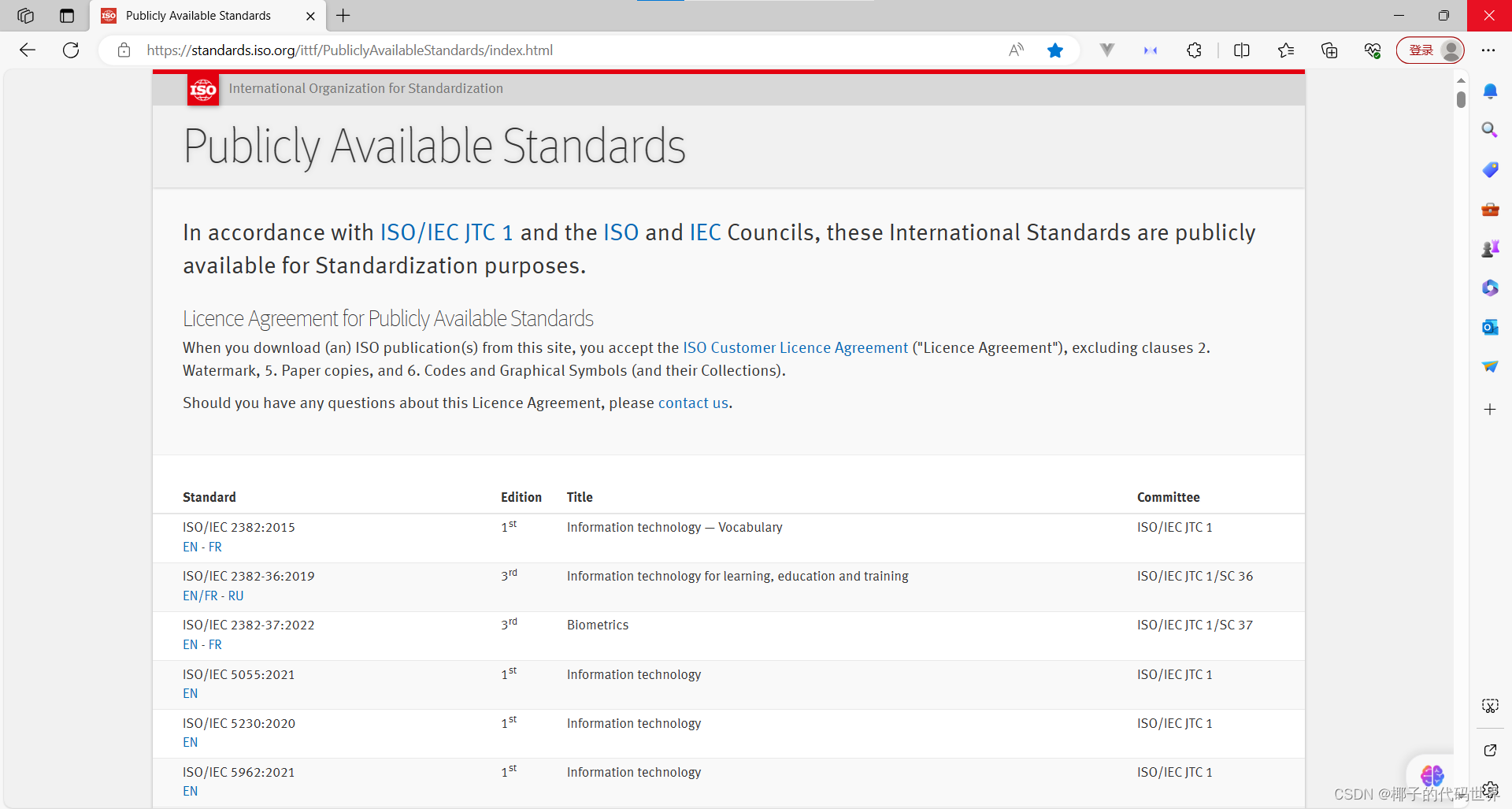Open Collections panel
This screenshot has height=809, width=1512.
pyautogui.click(x=1329, y=50)
